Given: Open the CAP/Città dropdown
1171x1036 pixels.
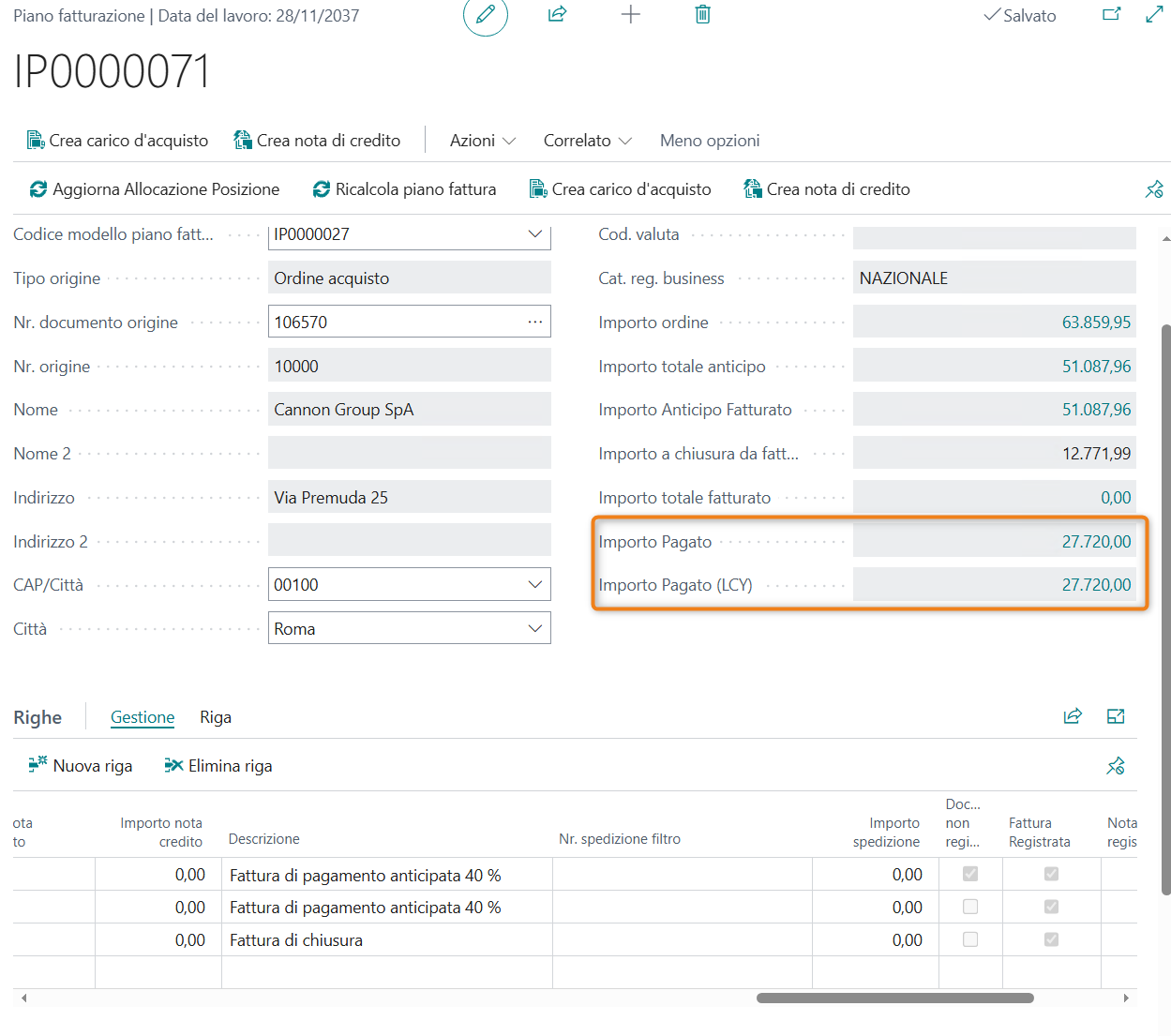Looking at the screenshot, I should click(534, 585).
